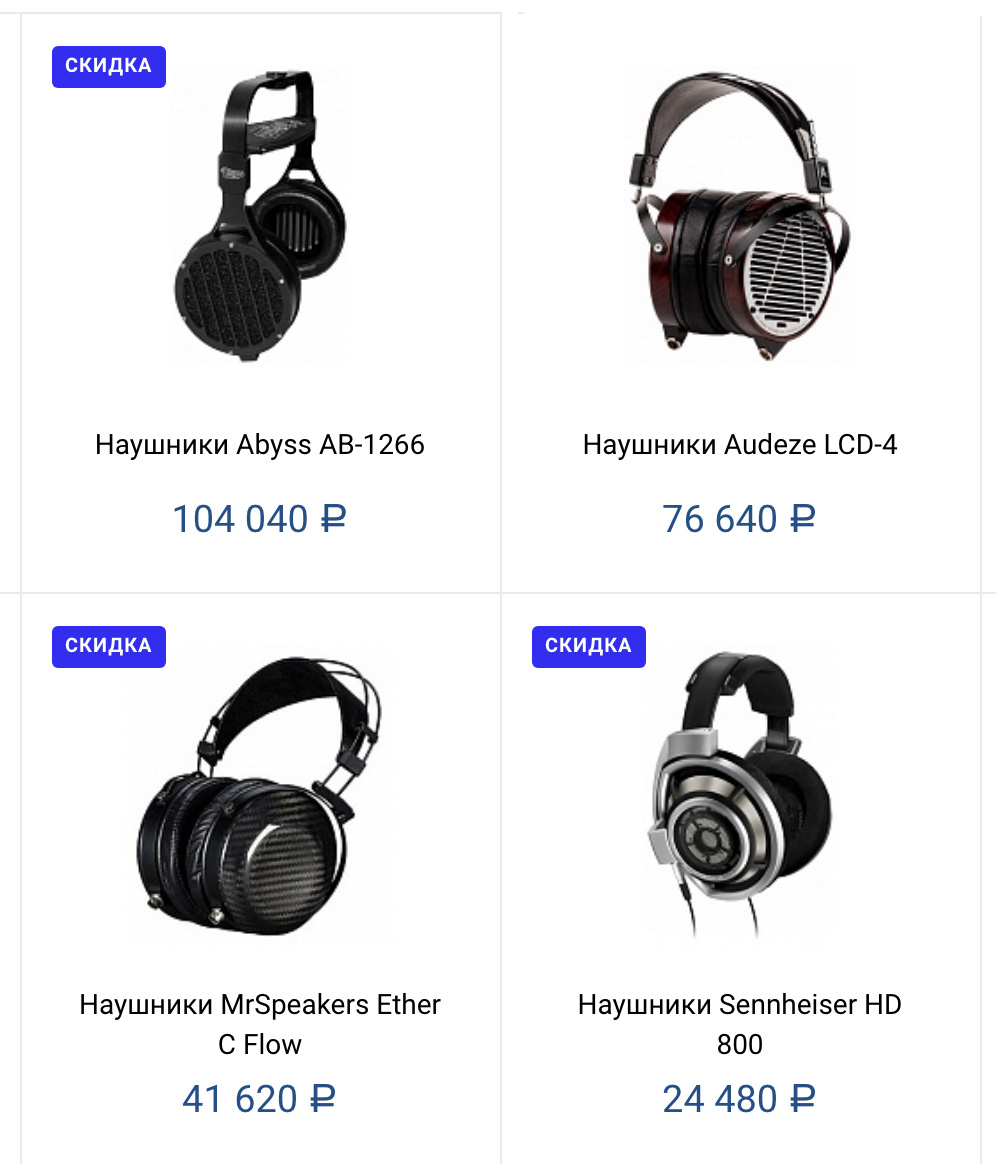The width and height of the screenshot is (1008, 1164).
Task: Open the Abyss AB-1266 headphones image
Action: tap(260, 215)
